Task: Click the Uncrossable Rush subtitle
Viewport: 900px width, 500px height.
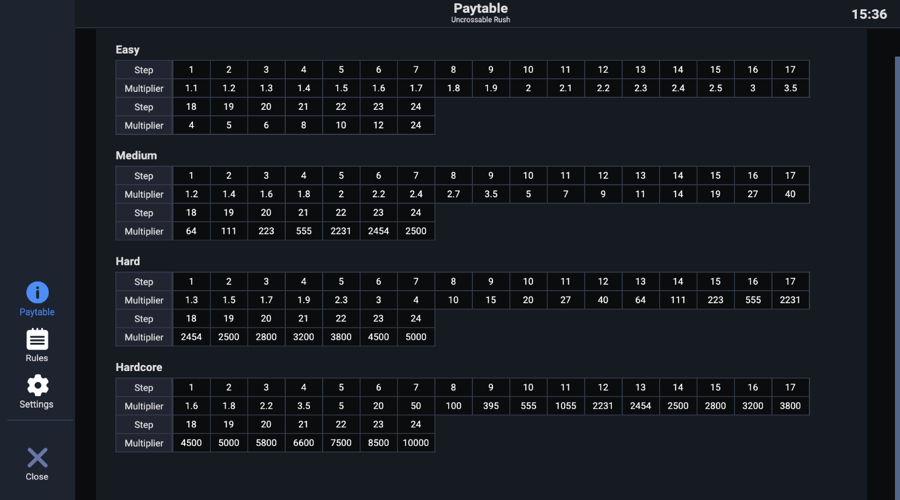Action: coord(480,20)
